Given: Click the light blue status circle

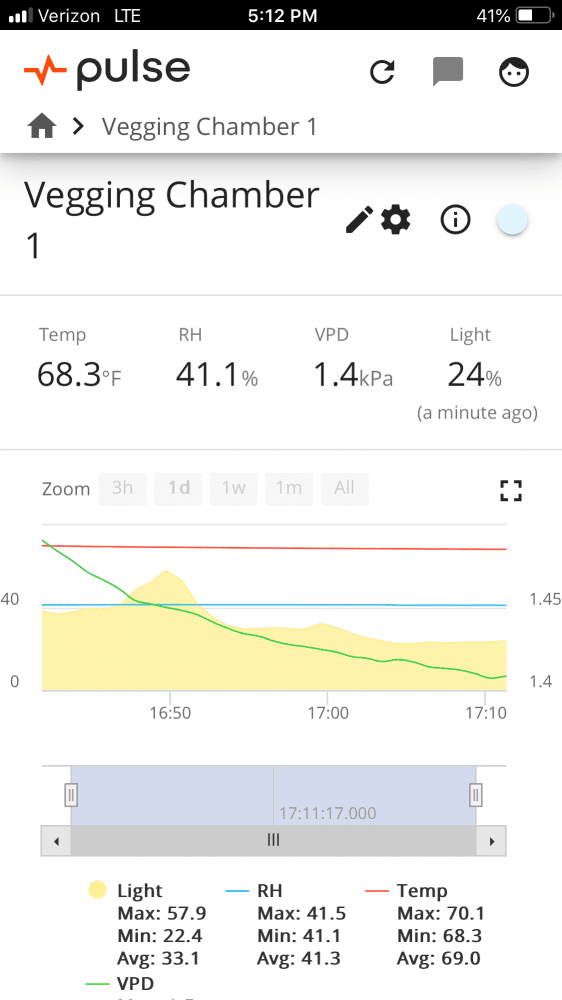Looking at the screenshot, I should coord(512,221).
